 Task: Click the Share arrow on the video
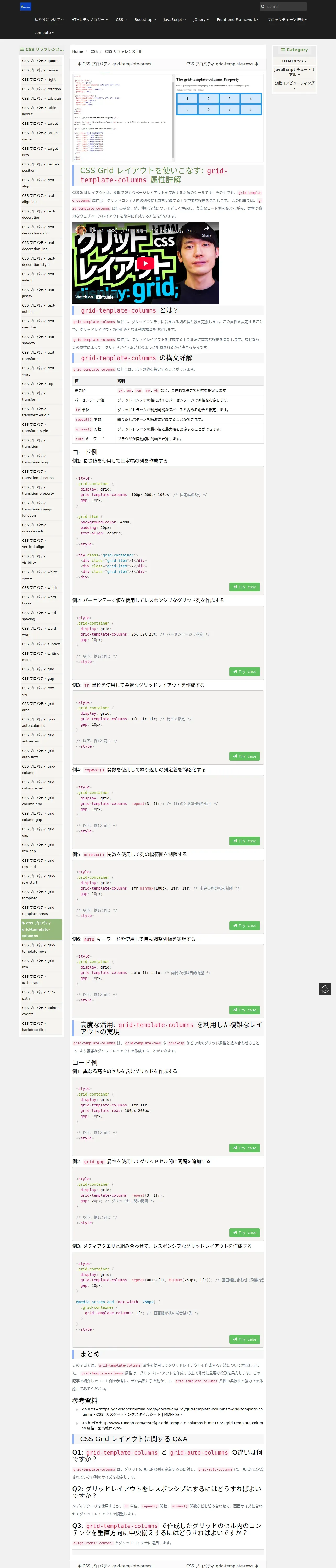(207, 231)
